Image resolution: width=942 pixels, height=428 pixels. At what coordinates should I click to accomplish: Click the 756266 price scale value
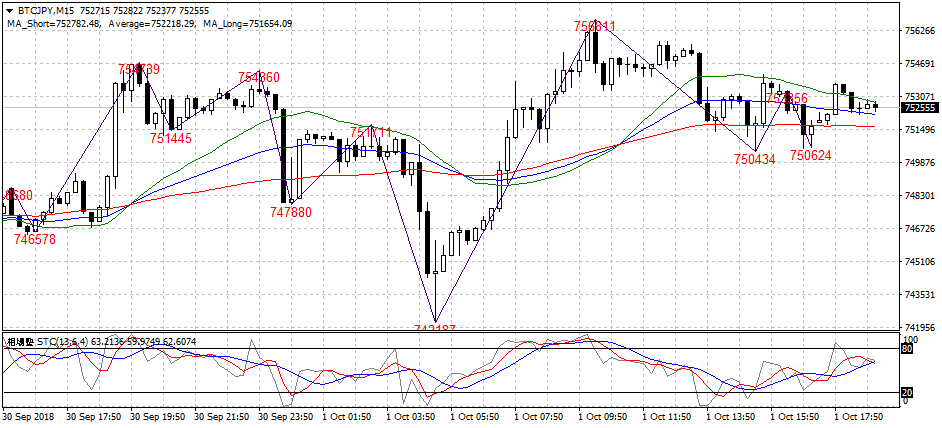[x=919, y=31]
